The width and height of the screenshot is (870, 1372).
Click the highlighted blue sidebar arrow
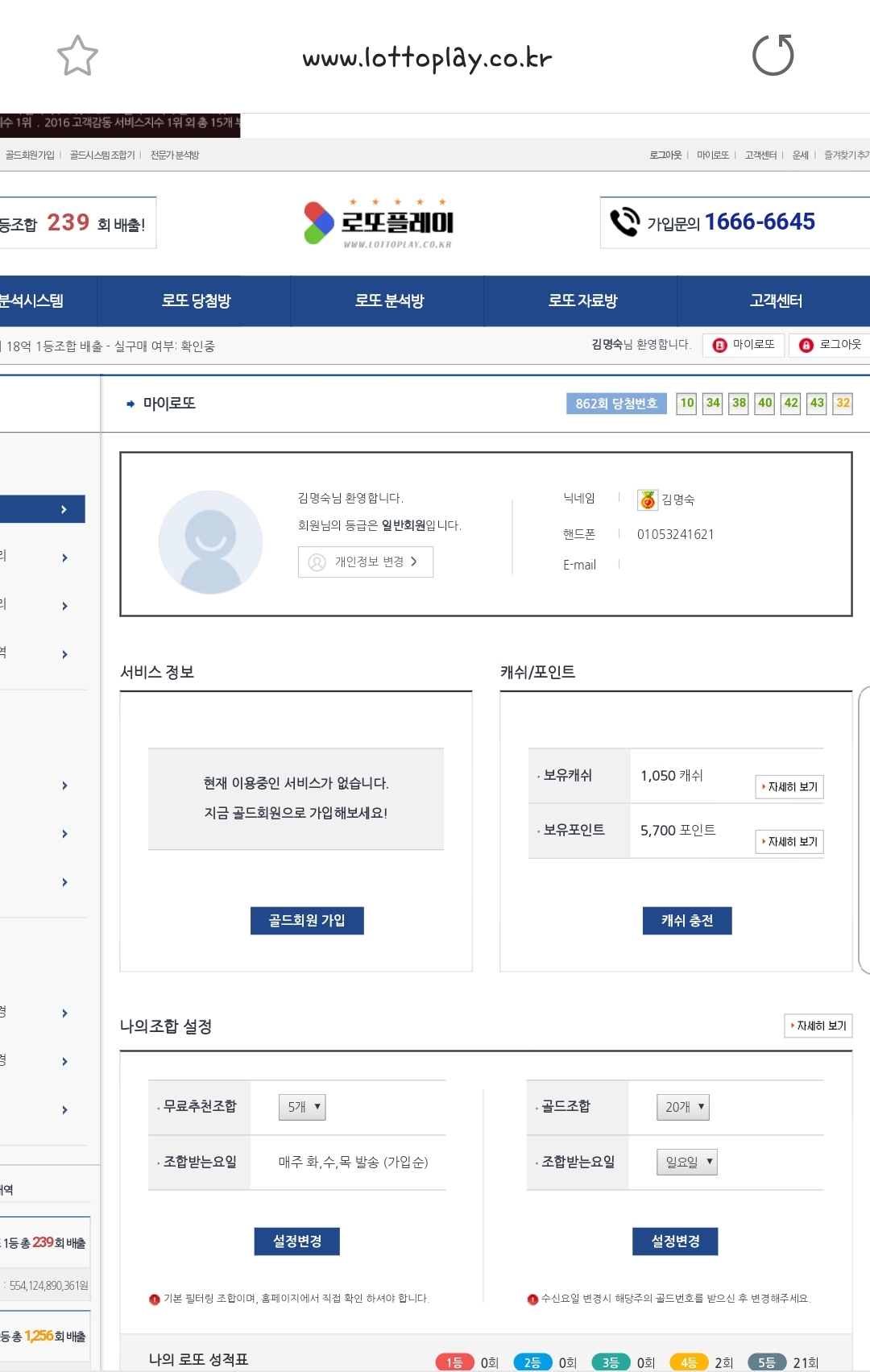click(x=64, y=509)
